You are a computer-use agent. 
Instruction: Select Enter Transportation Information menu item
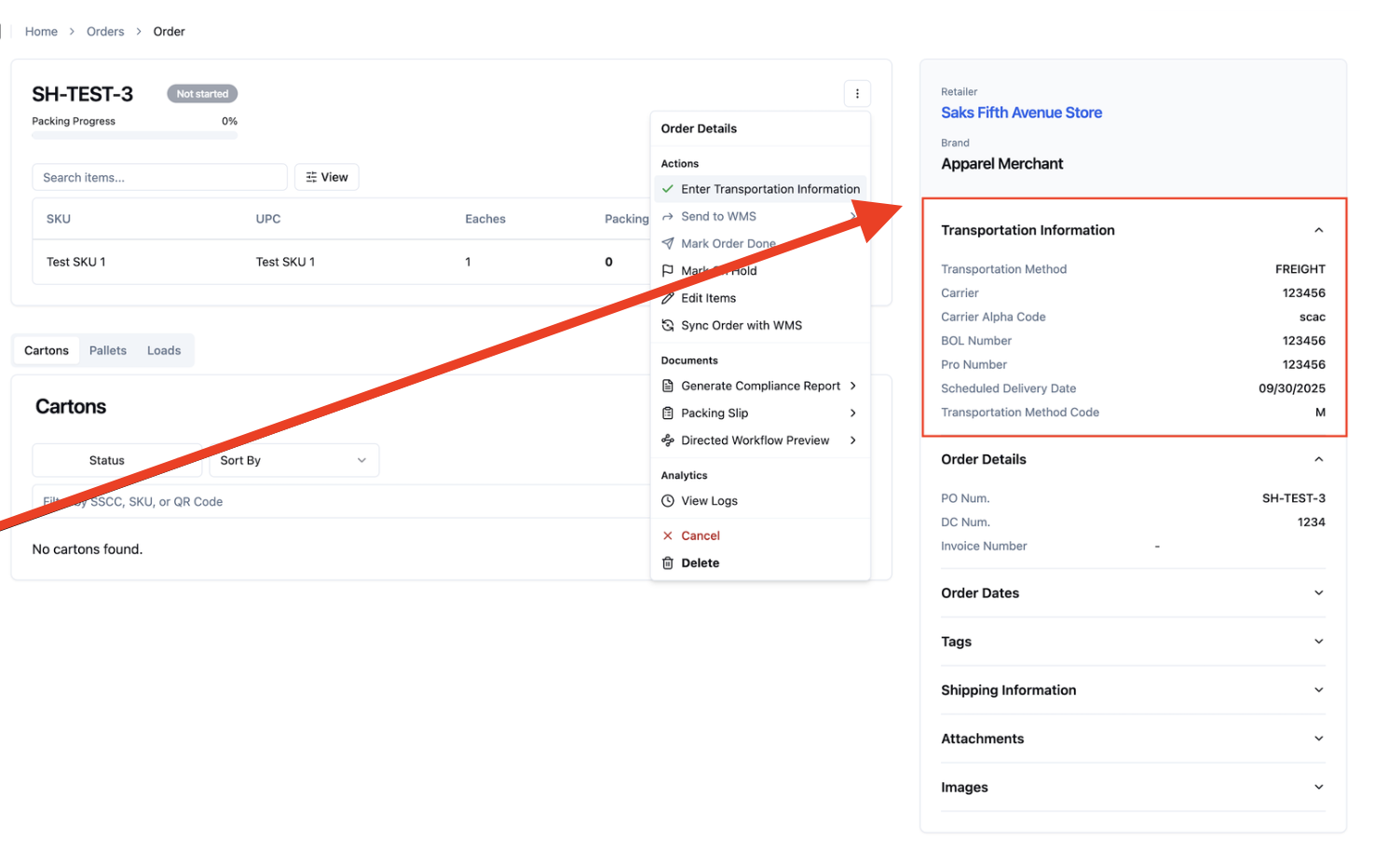click(x=760, y=189)
